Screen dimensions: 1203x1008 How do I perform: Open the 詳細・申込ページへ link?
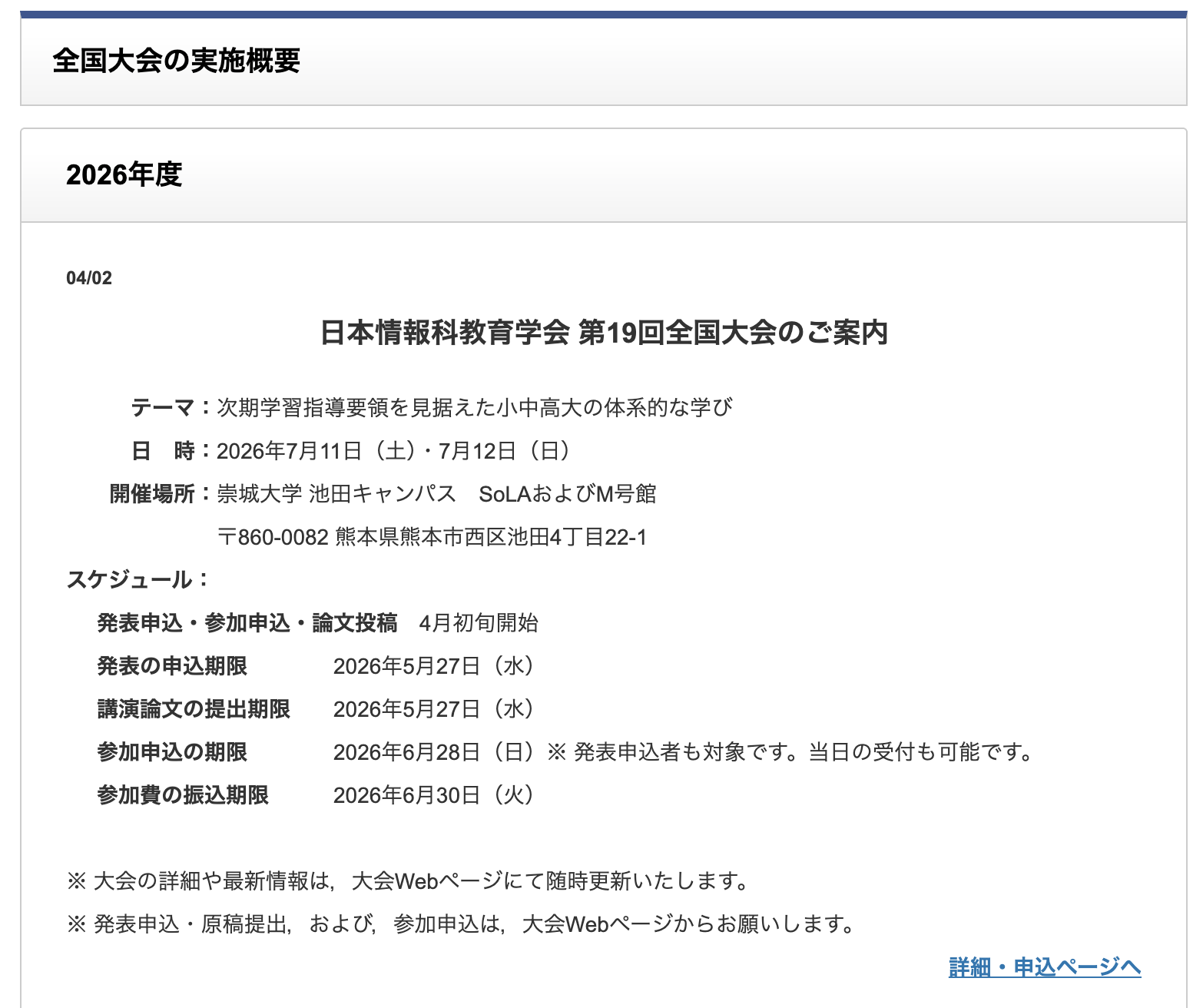point(1045,967)
